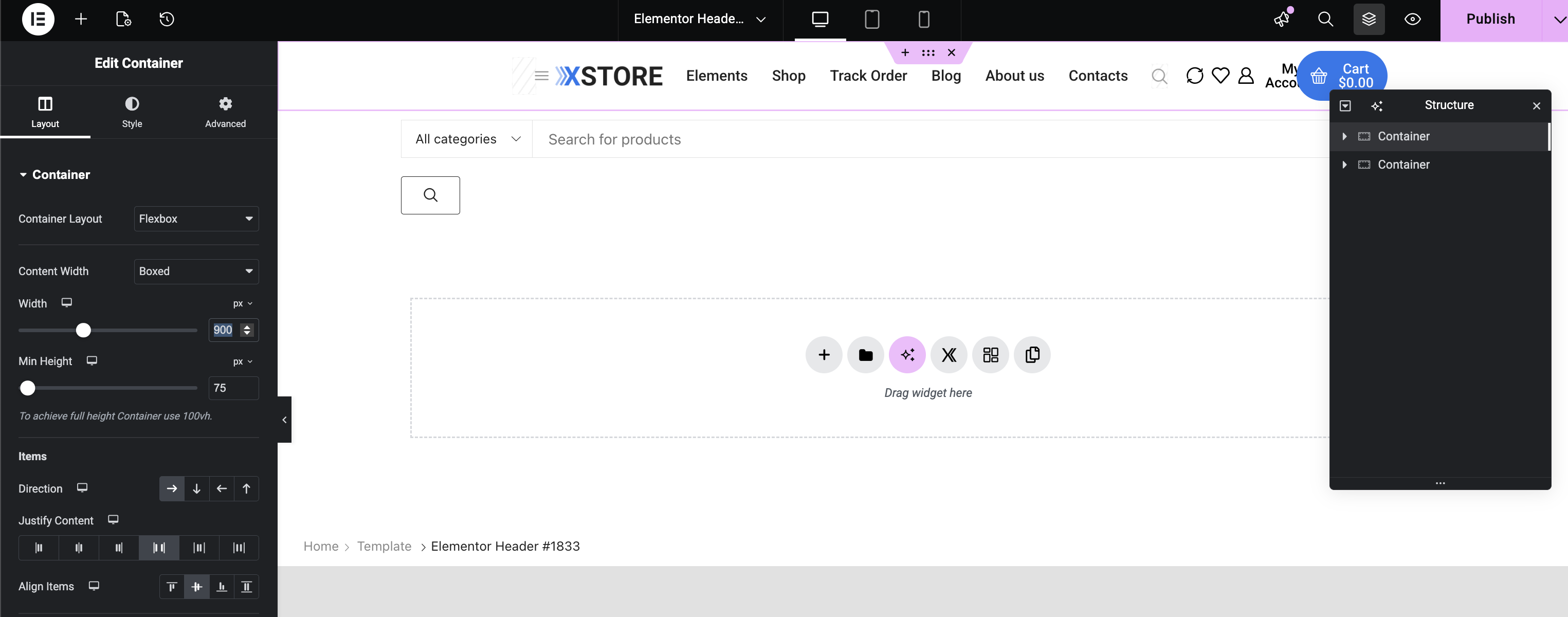Open the Elementor logo menu
1568x617 pixels.
click(38, 19)
